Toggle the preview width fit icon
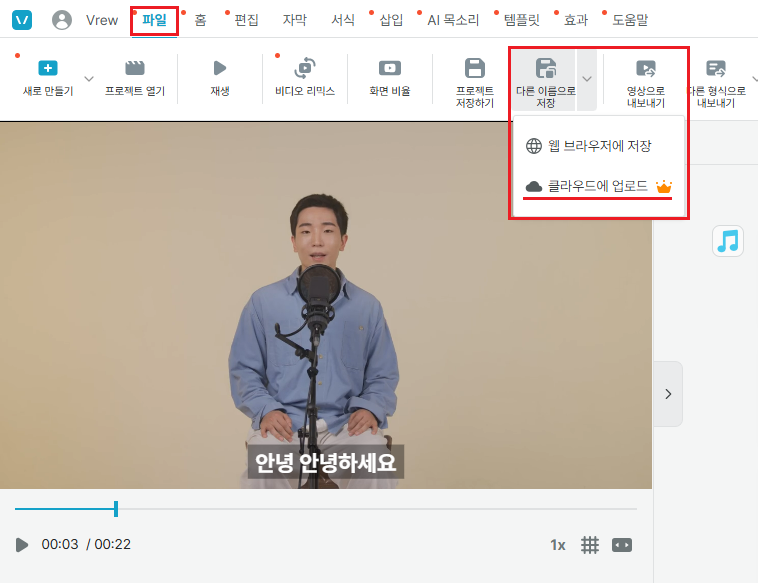The height and width of the screenshot is (583, 758). [622, 545]
